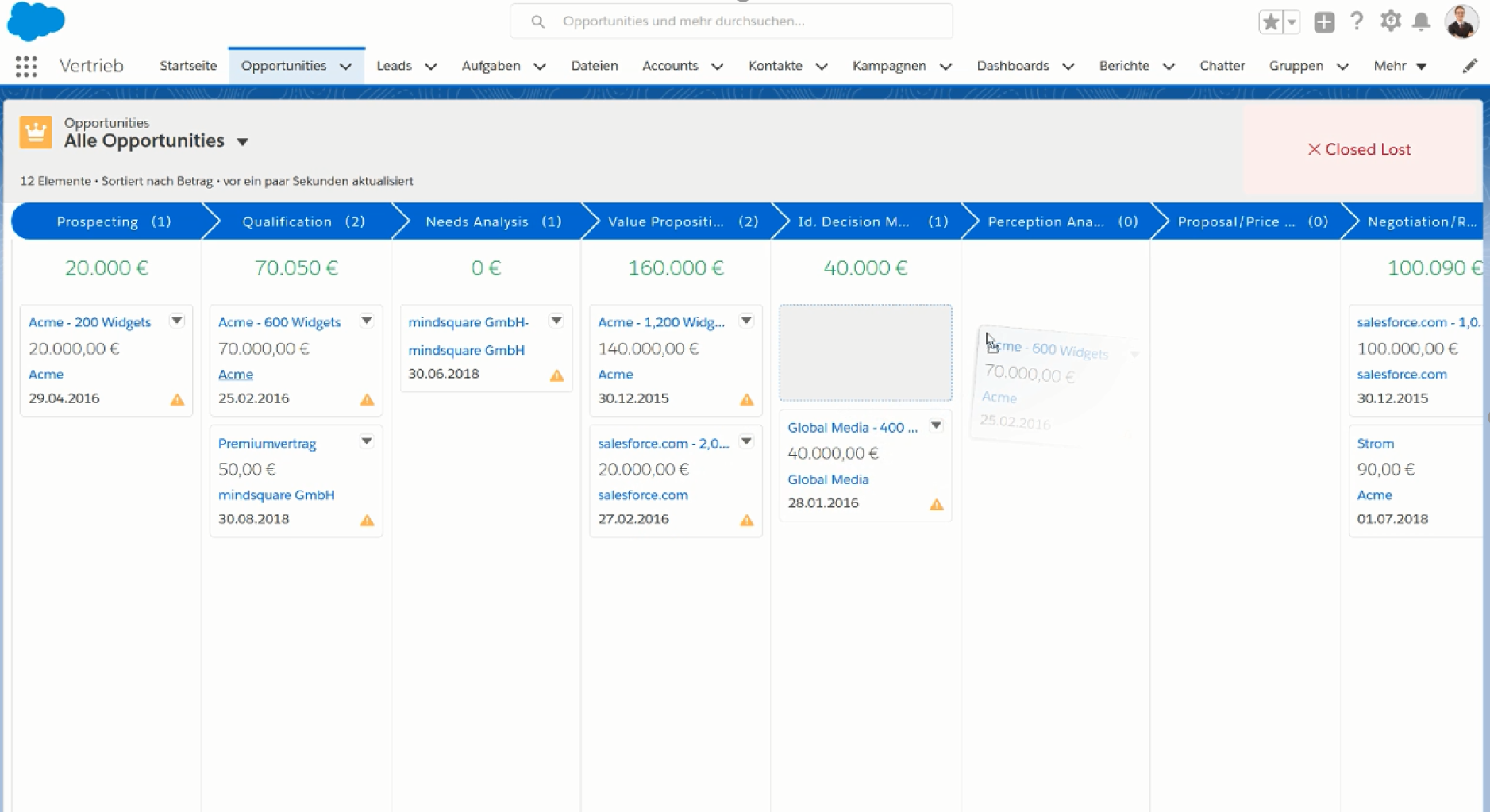Open the Strom opportunity link

[x=1375, y=444]
